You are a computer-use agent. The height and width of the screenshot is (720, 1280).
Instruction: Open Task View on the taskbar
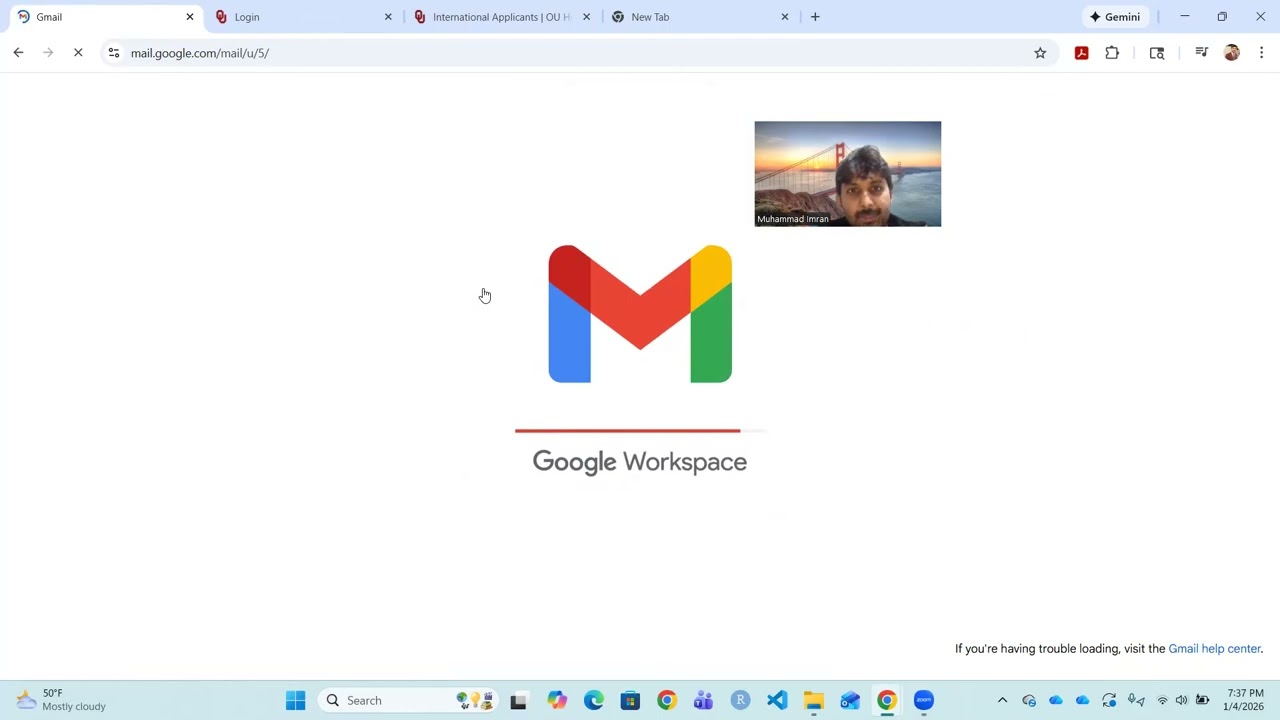[x=518, y=701]
